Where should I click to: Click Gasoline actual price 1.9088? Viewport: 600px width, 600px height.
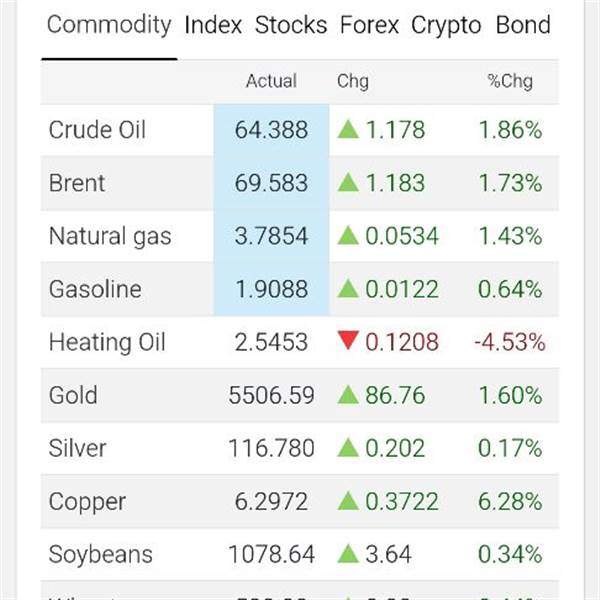coord(271,289)
